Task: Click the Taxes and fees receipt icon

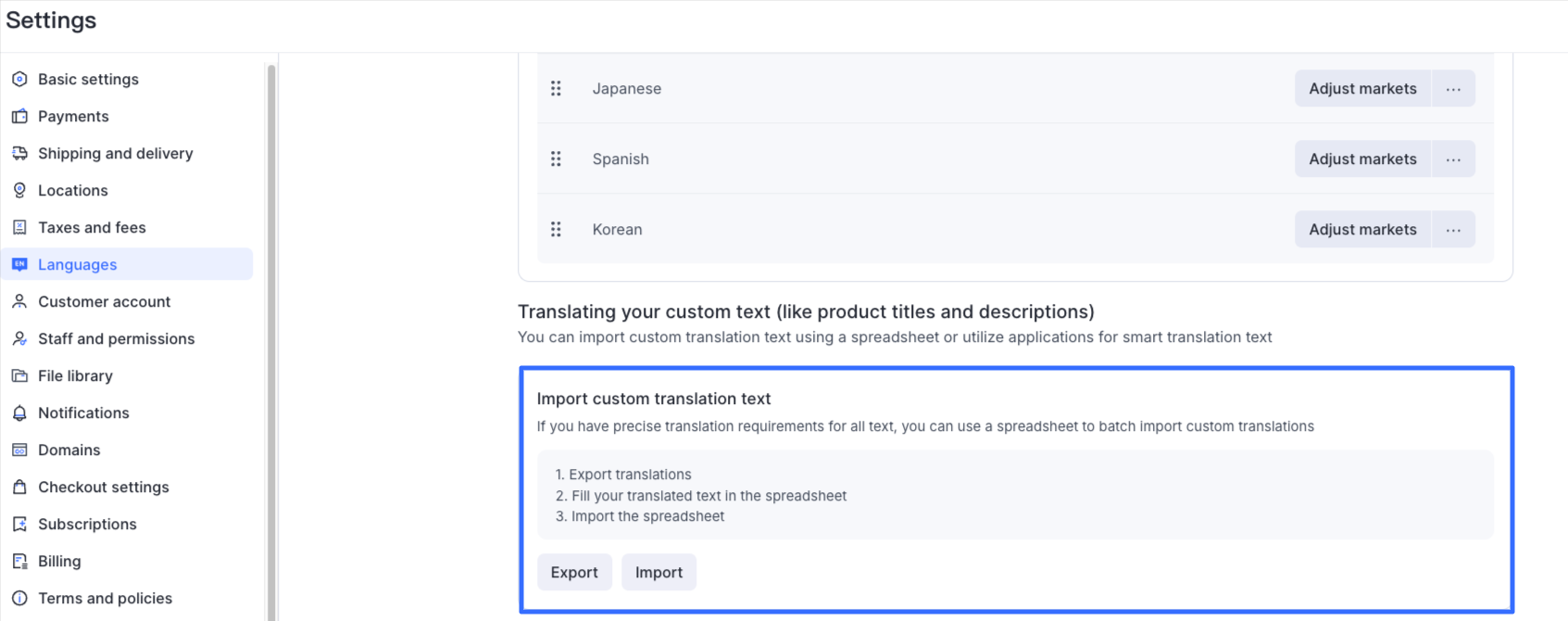Action: [19, 228]
